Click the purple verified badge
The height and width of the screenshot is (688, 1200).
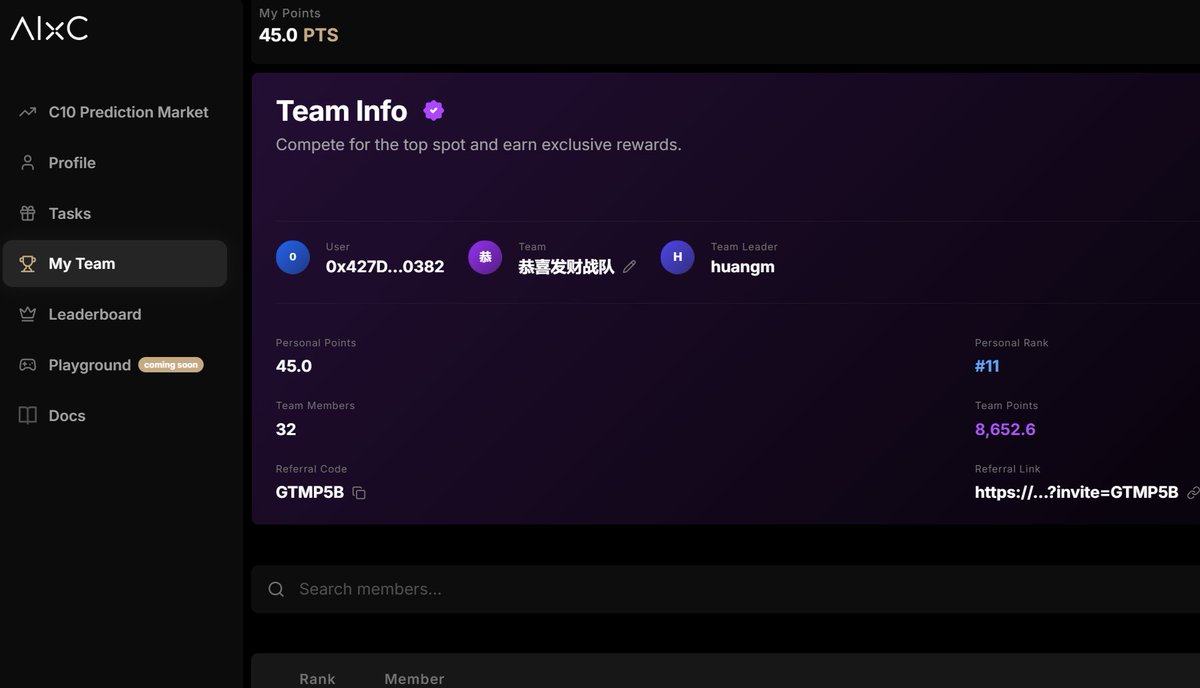(x=433, y=111)
